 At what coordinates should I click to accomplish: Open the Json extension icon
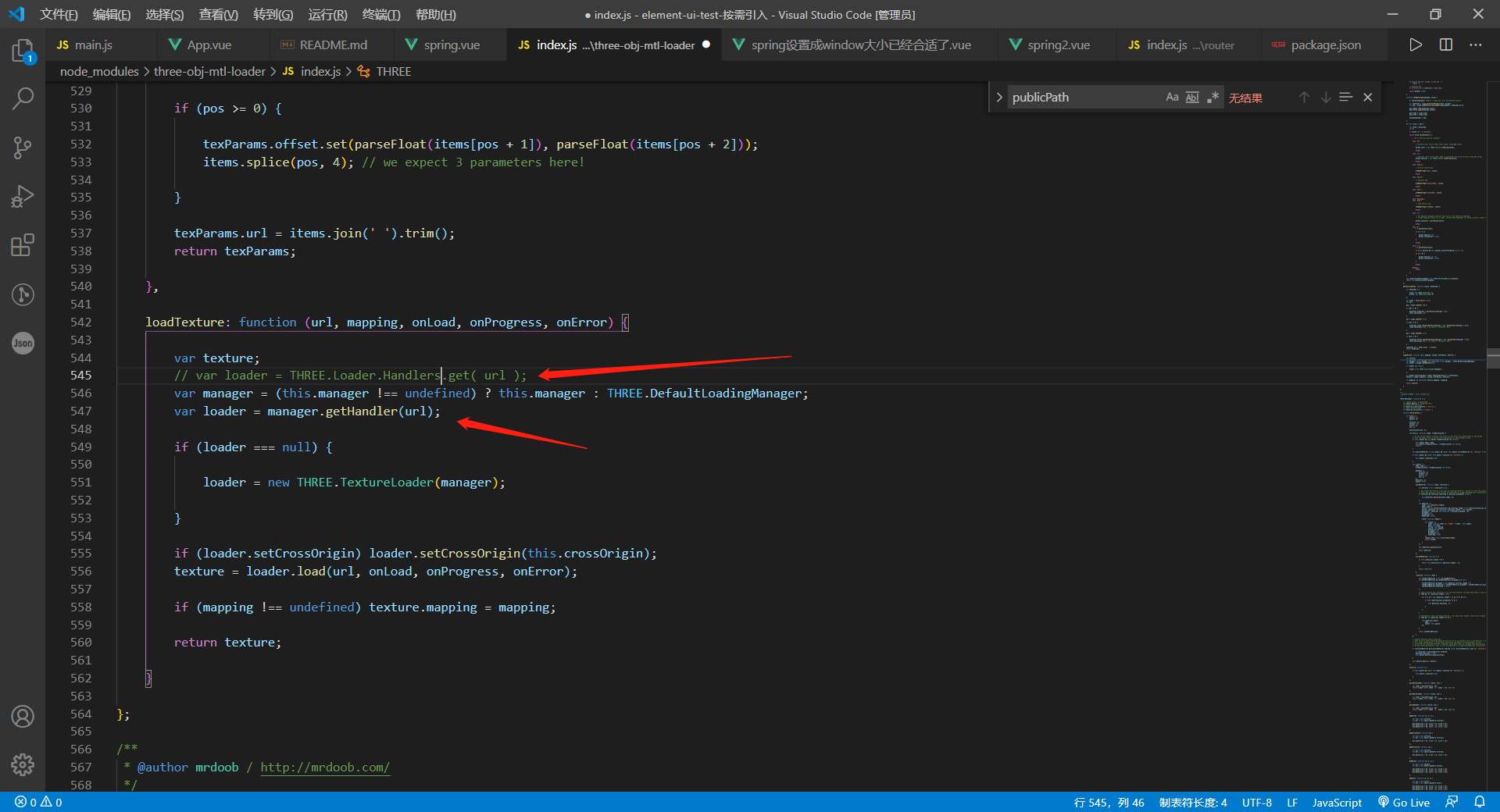(23, 343)
